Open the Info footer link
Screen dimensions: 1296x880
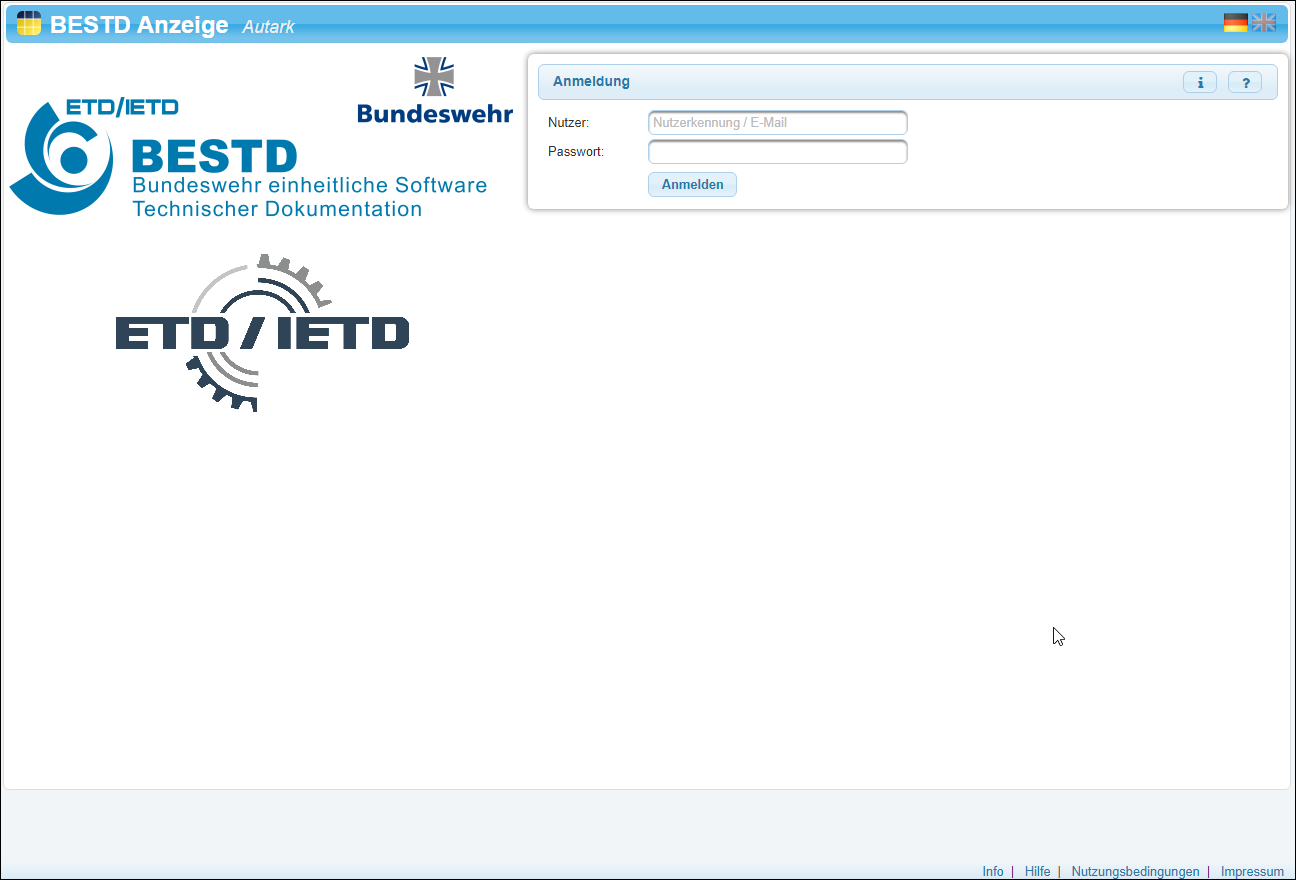[993, 872]
